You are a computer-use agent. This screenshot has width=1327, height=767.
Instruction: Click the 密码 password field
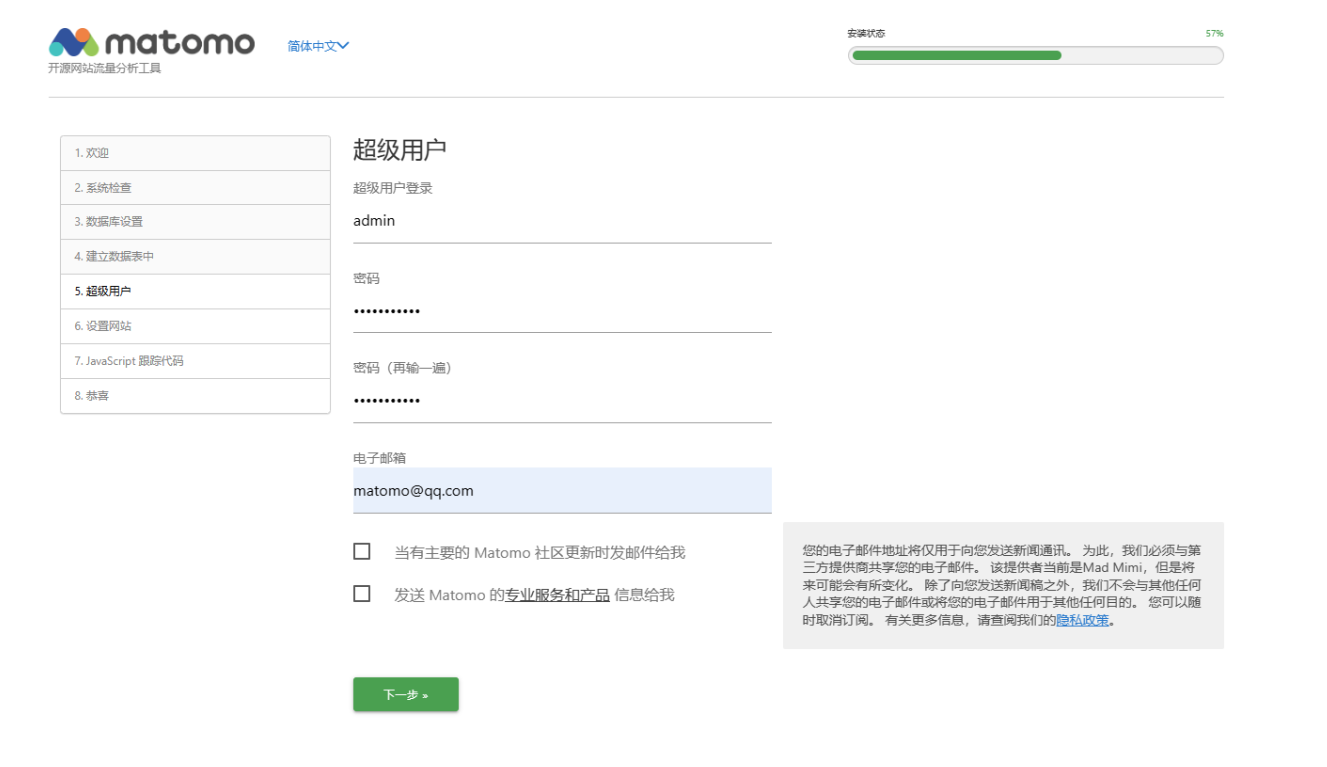(x=562, y=311)
